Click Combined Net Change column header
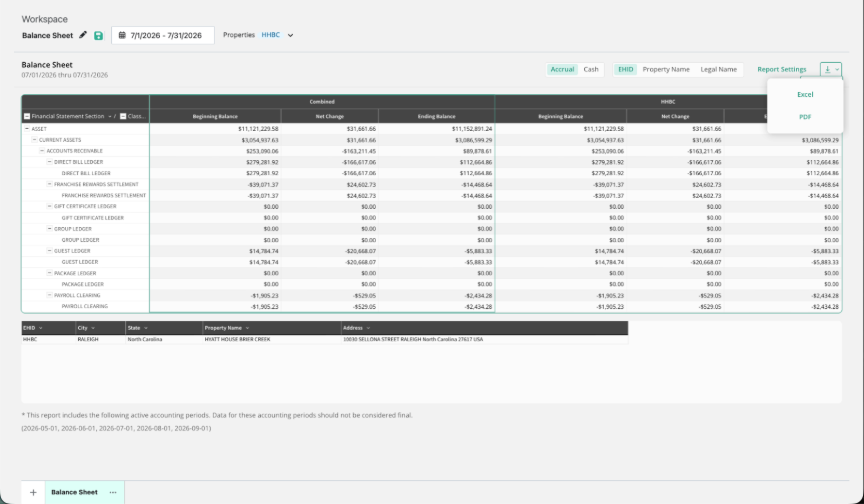 point(330,116)
